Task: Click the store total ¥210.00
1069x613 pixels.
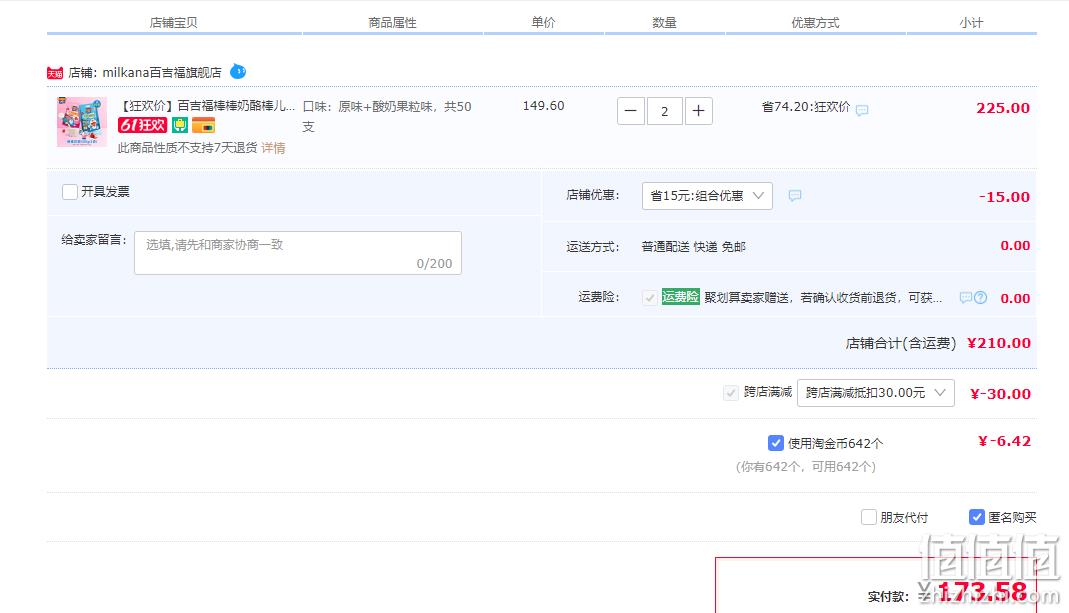Action: tap(999, 343)
